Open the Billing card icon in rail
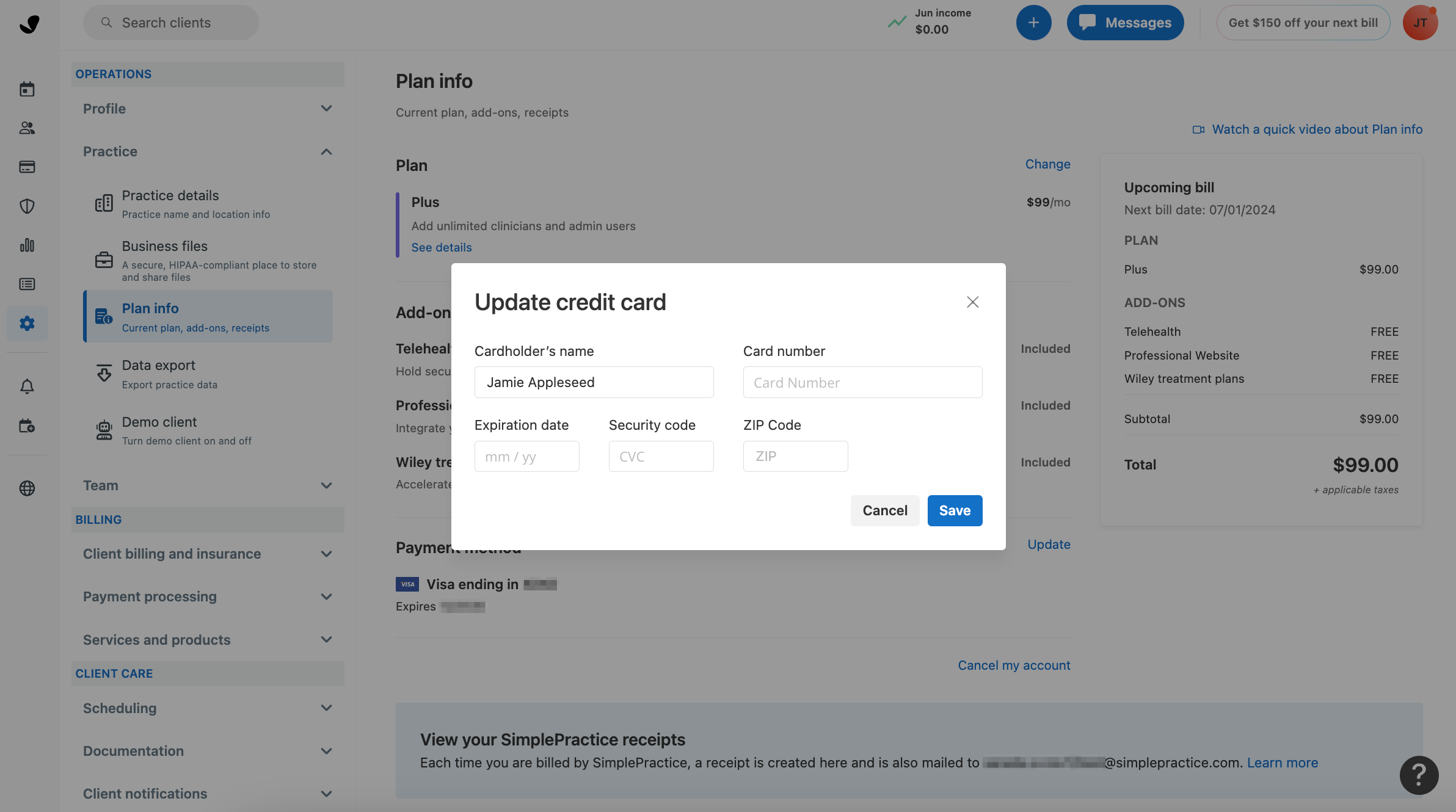Viewport: 1456px width, 812px height. coord(27,167)
